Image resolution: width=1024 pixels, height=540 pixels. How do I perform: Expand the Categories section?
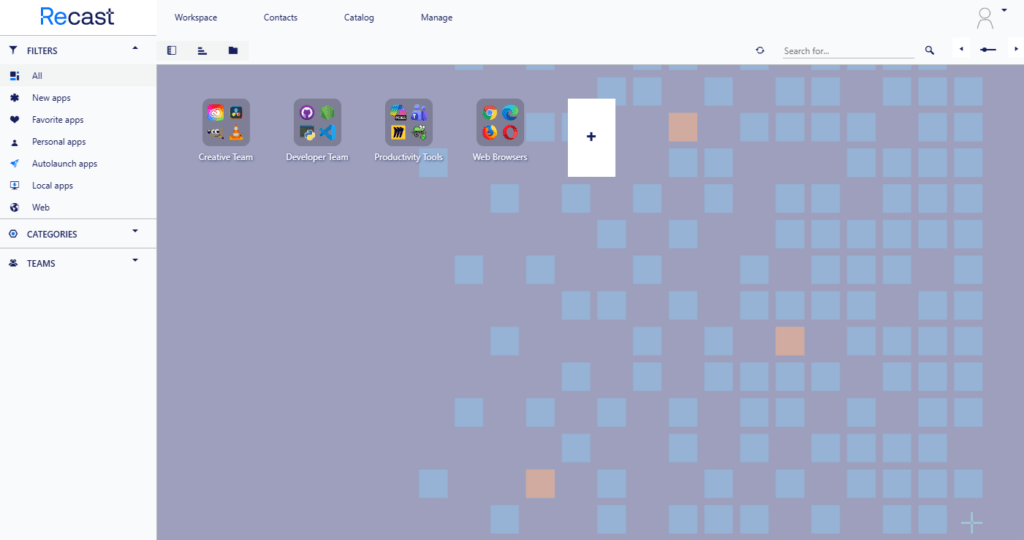pyautogui.click(x=135, y=232)
